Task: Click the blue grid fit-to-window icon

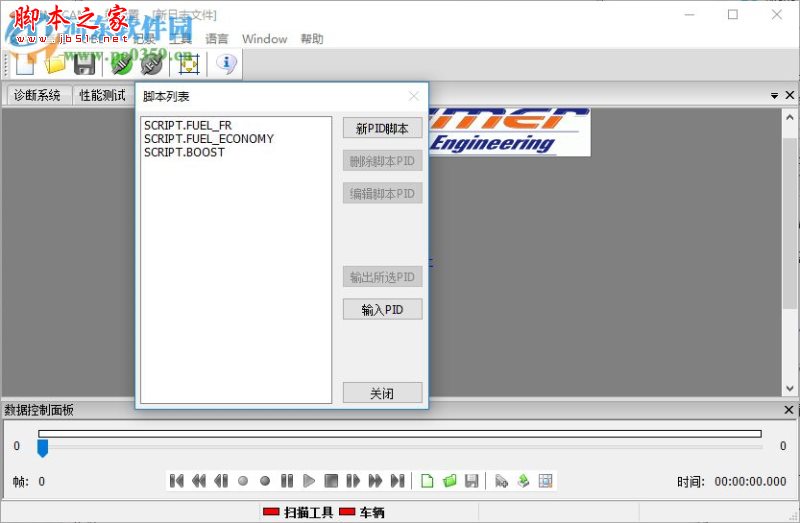Action: (x=189, y=64)
